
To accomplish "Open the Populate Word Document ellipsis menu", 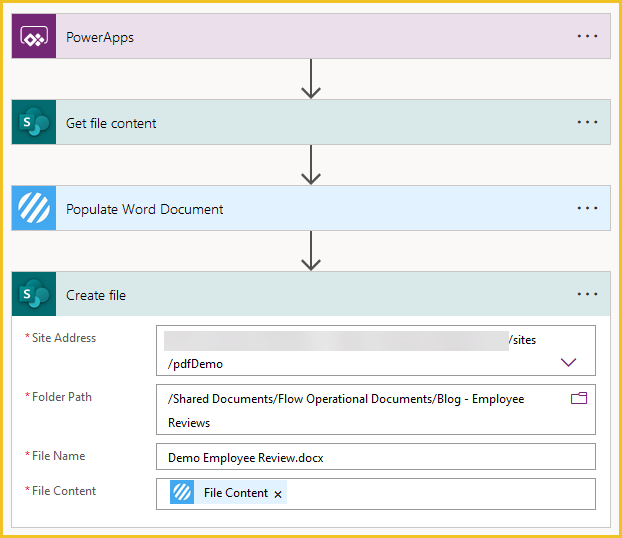I will click(587, 208).
